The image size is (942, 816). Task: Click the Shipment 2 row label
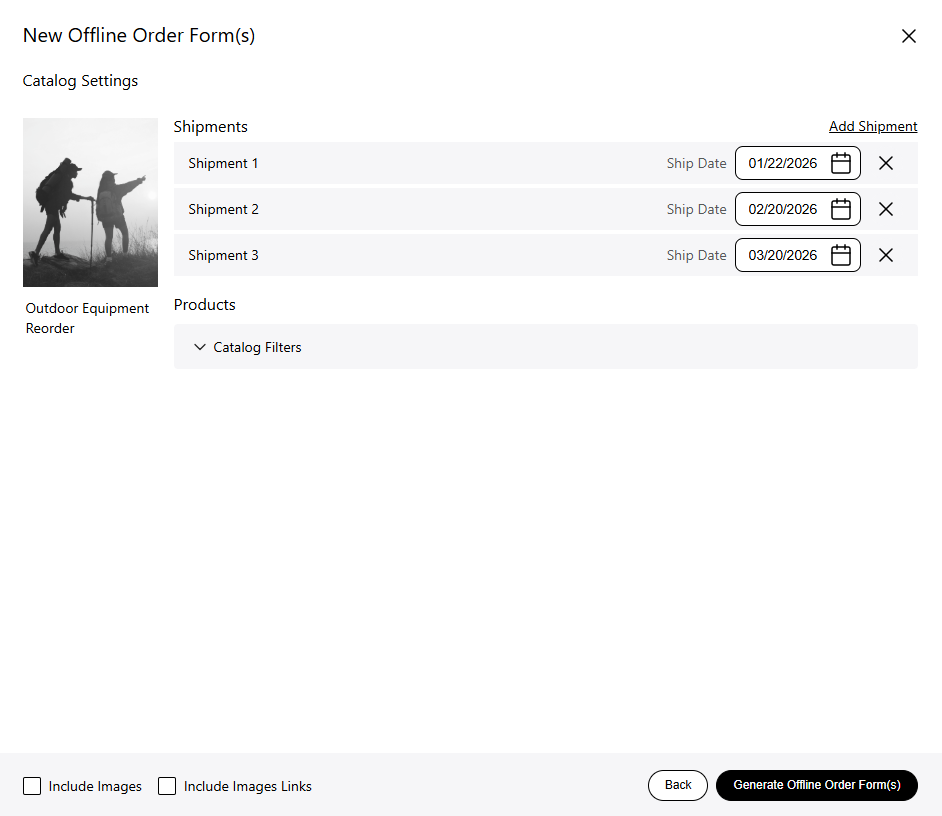(x=223, y=209)
